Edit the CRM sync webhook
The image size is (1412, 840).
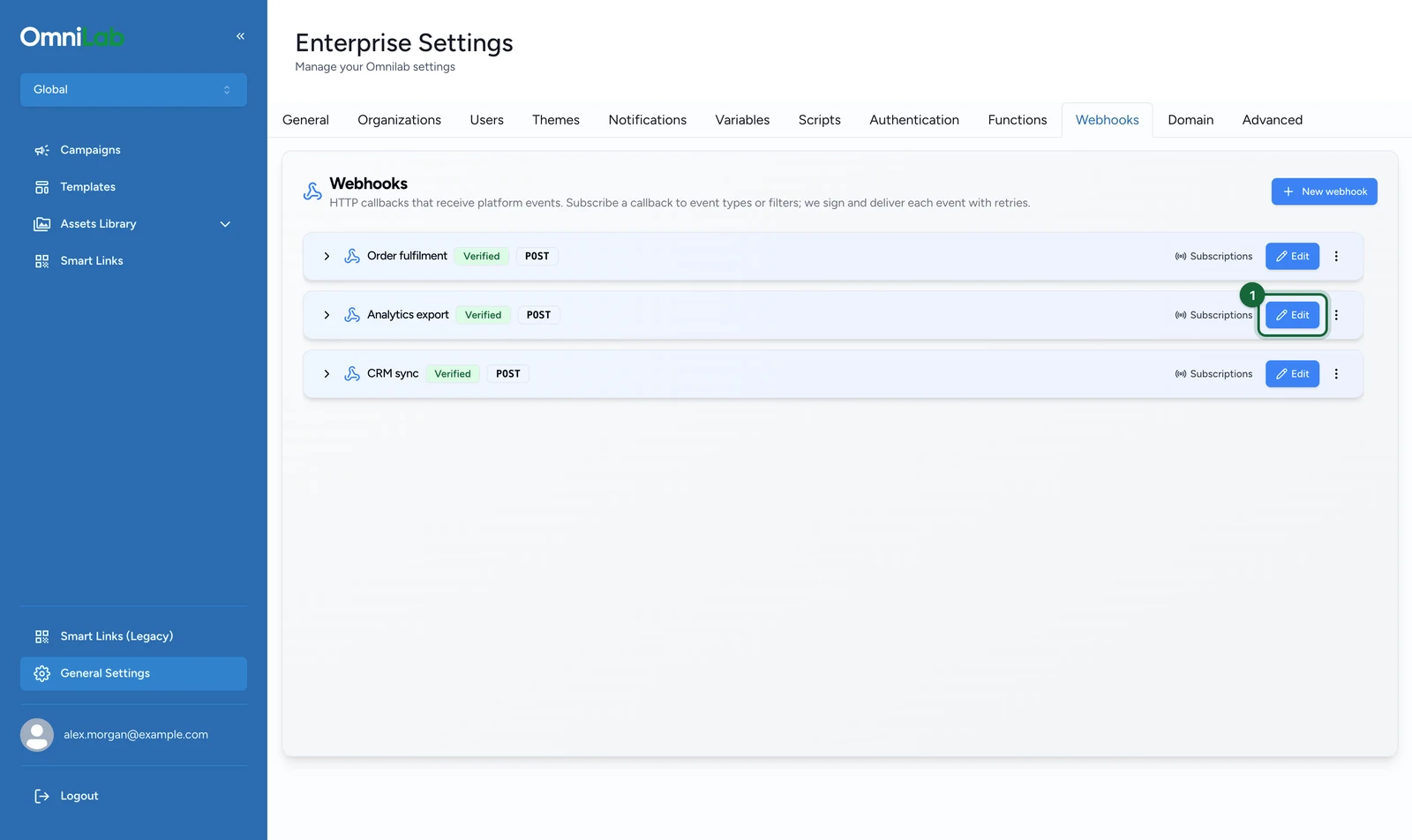pyautogui.click(x=1293, y=374)
